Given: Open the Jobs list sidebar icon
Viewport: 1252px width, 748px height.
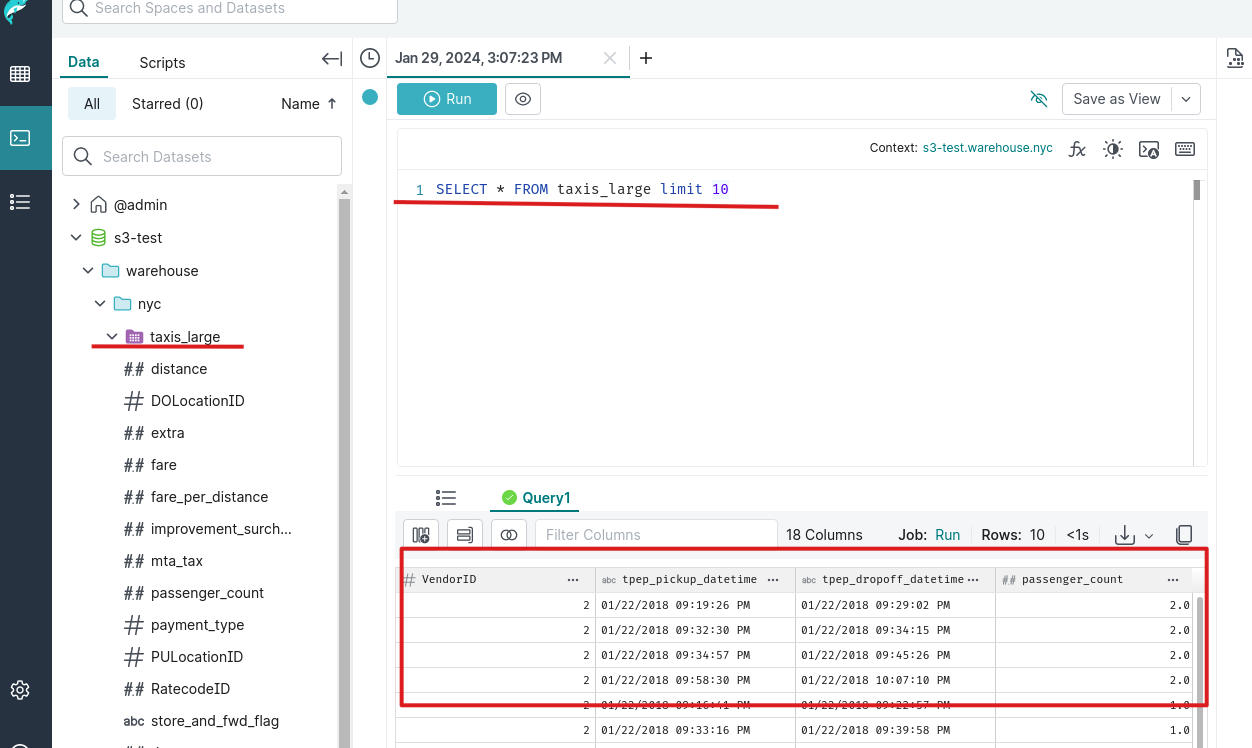Looking at the screenshot, I should (x=20, y=202).
